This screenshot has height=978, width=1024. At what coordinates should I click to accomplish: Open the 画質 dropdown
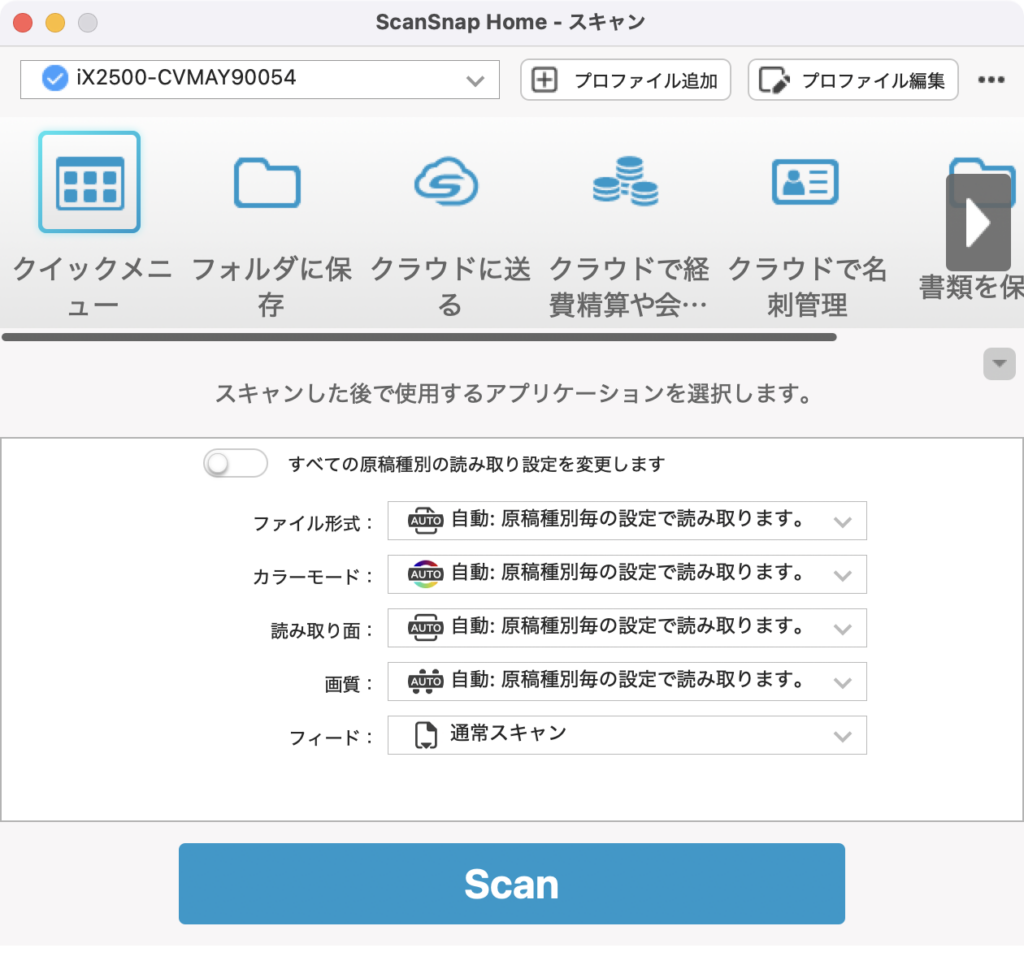click(627, 682)
